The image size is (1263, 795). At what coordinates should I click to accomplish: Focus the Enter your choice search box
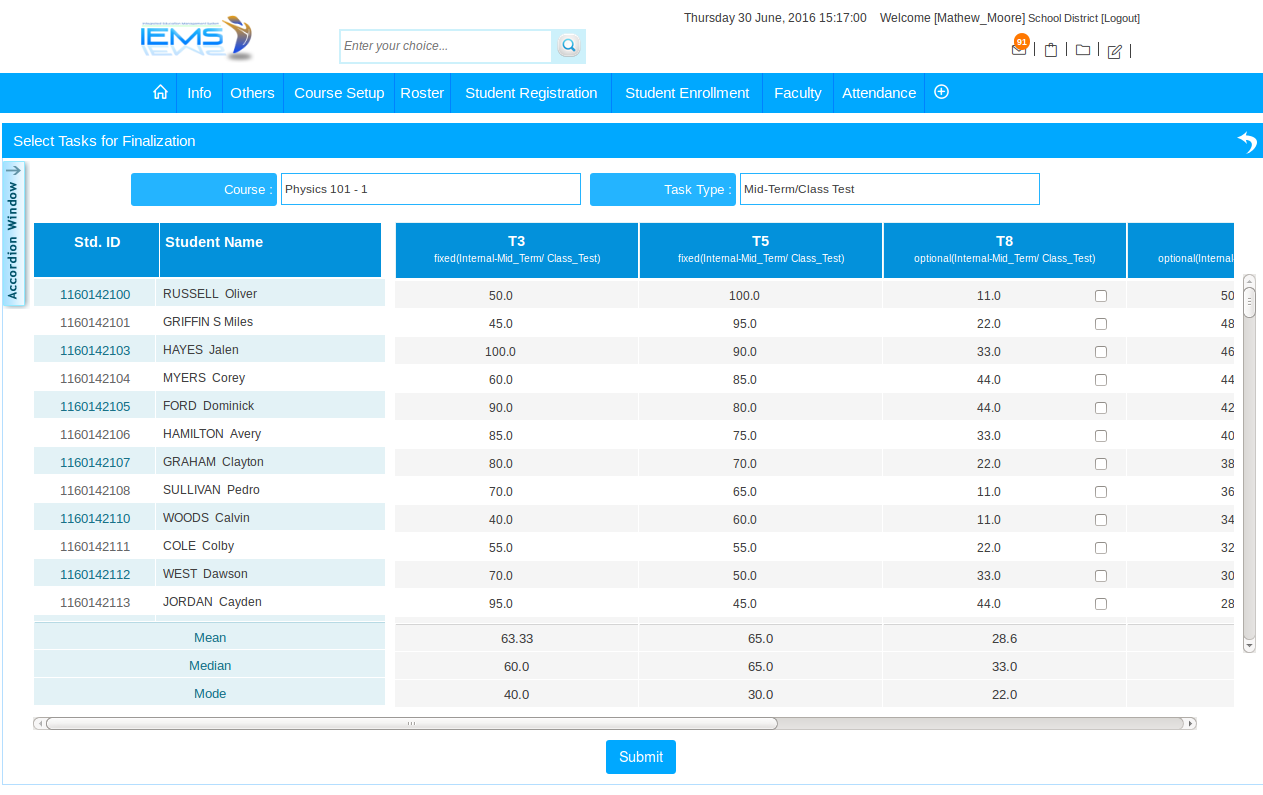click(x=446, y=46)
